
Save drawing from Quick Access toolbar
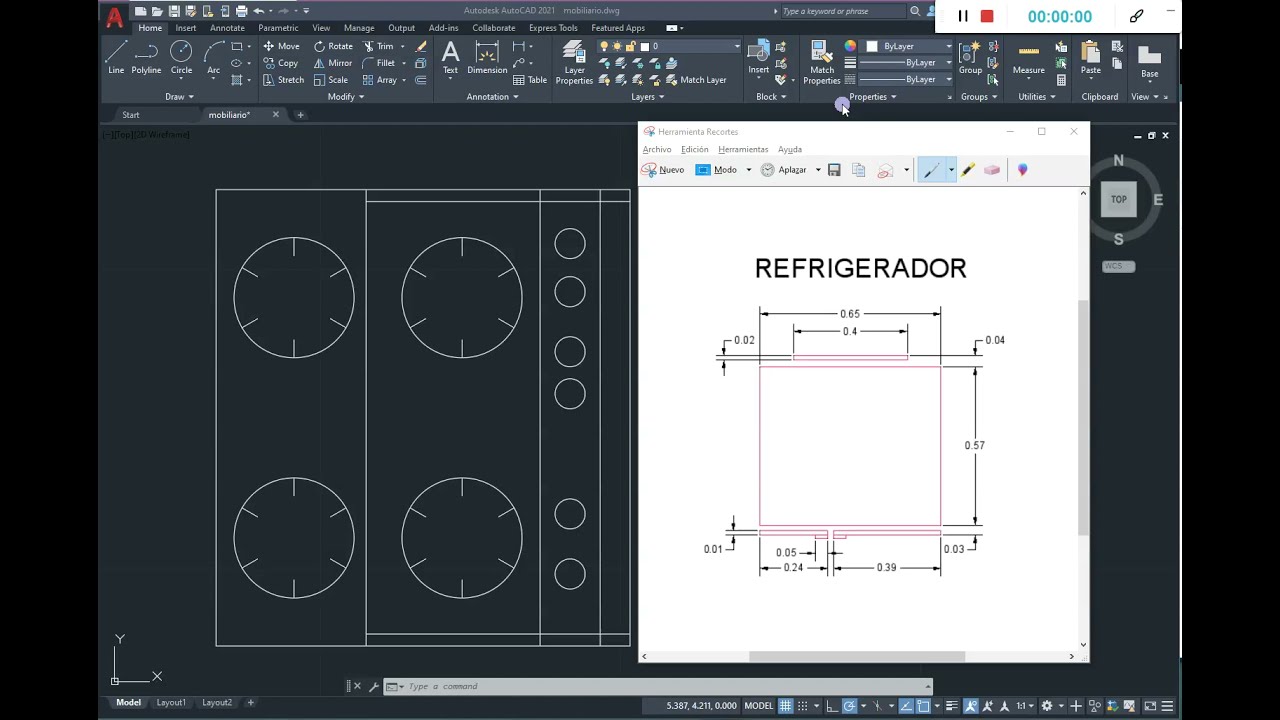[174, 11]
